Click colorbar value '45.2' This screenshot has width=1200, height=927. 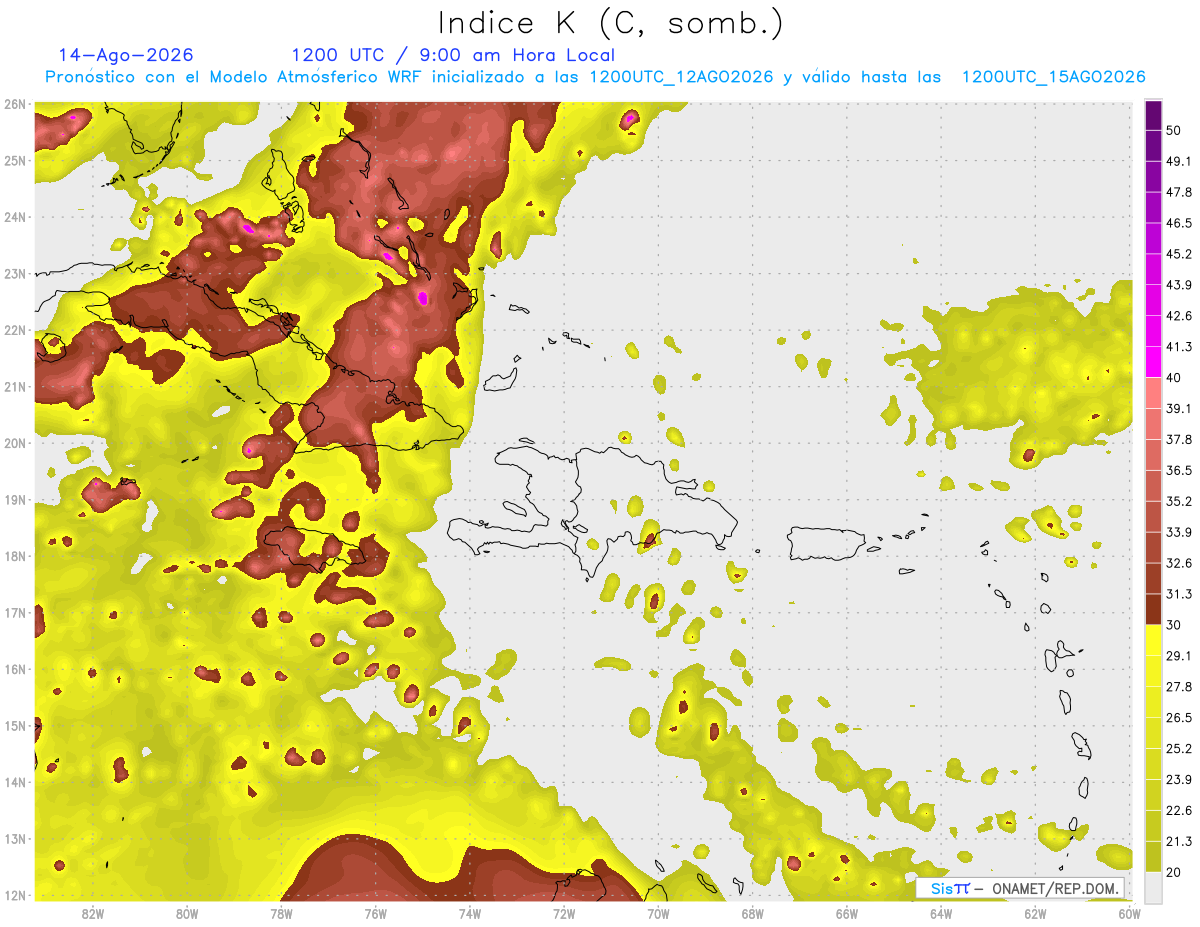click(1179, 254)
